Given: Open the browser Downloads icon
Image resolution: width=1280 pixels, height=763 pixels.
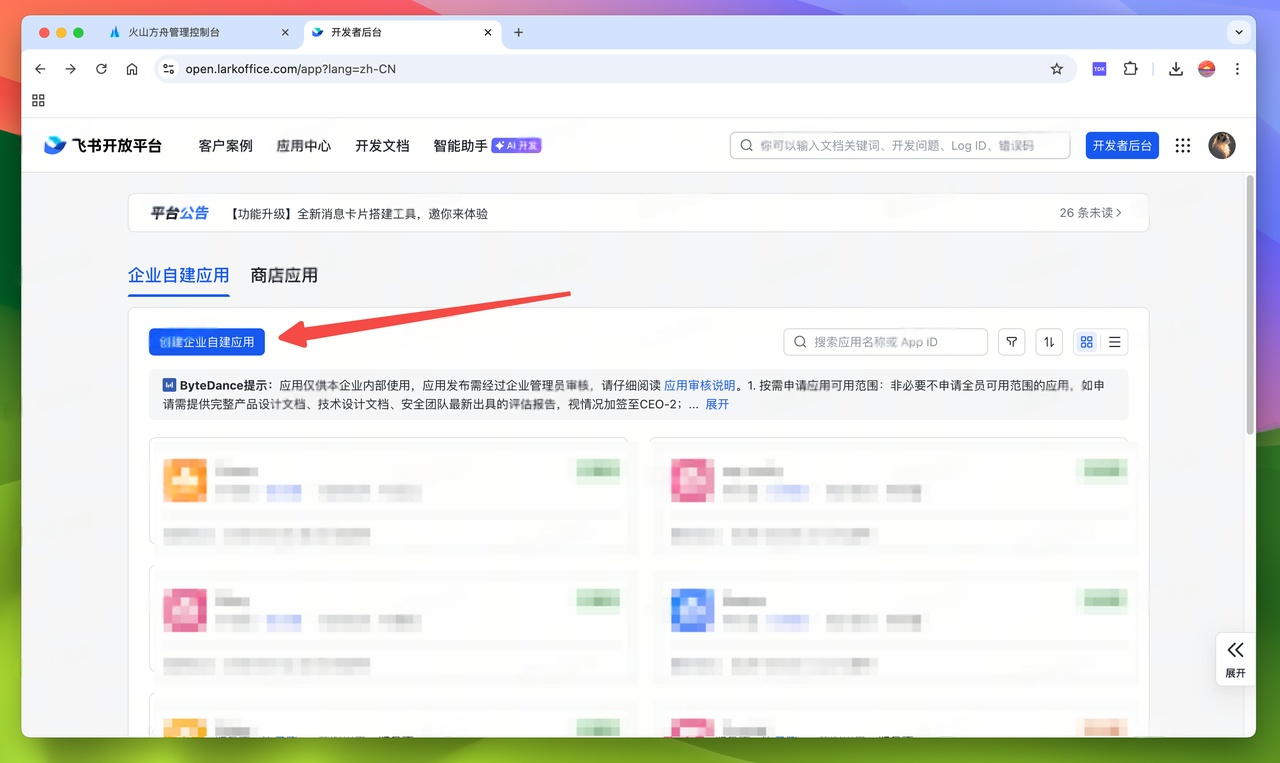Looking at the screenshot, I should 1176,68.
